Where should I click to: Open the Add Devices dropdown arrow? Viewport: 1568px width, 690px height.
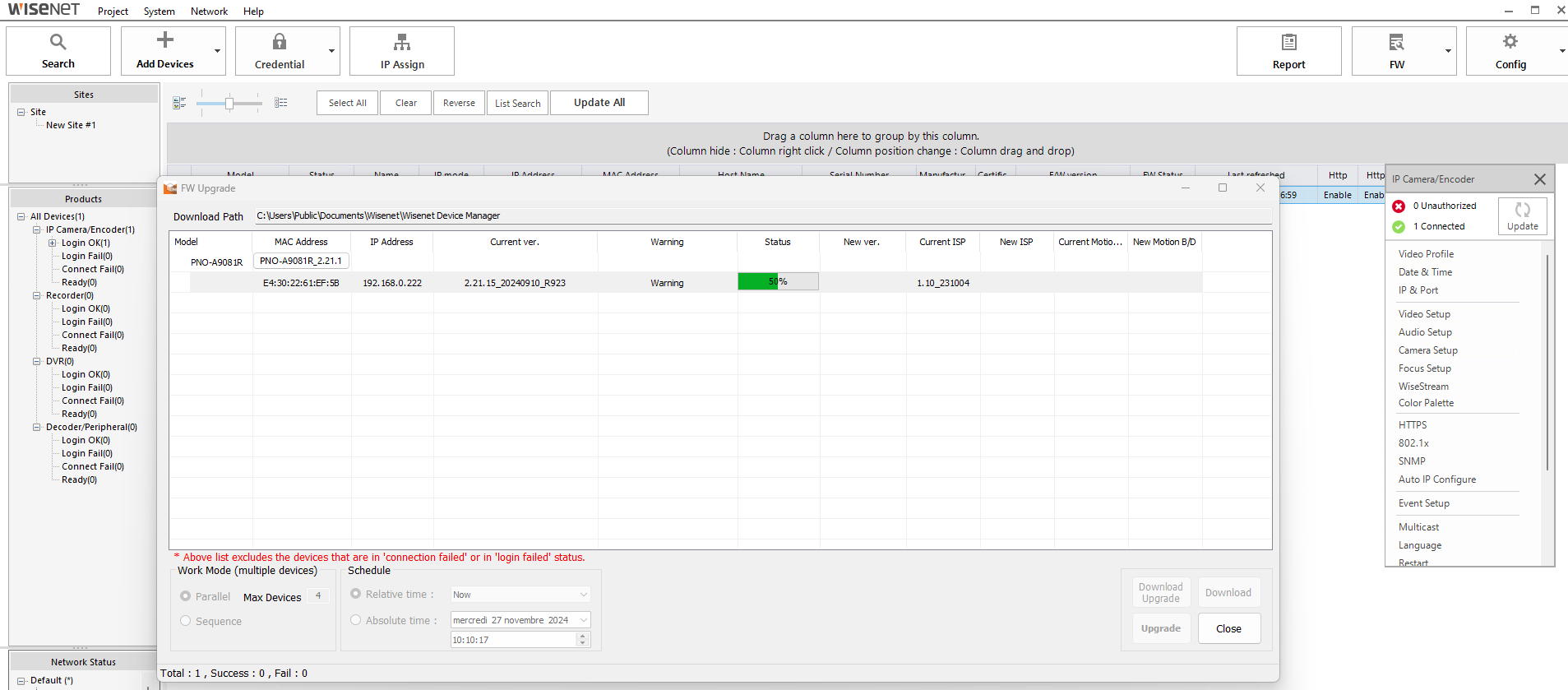218,51
